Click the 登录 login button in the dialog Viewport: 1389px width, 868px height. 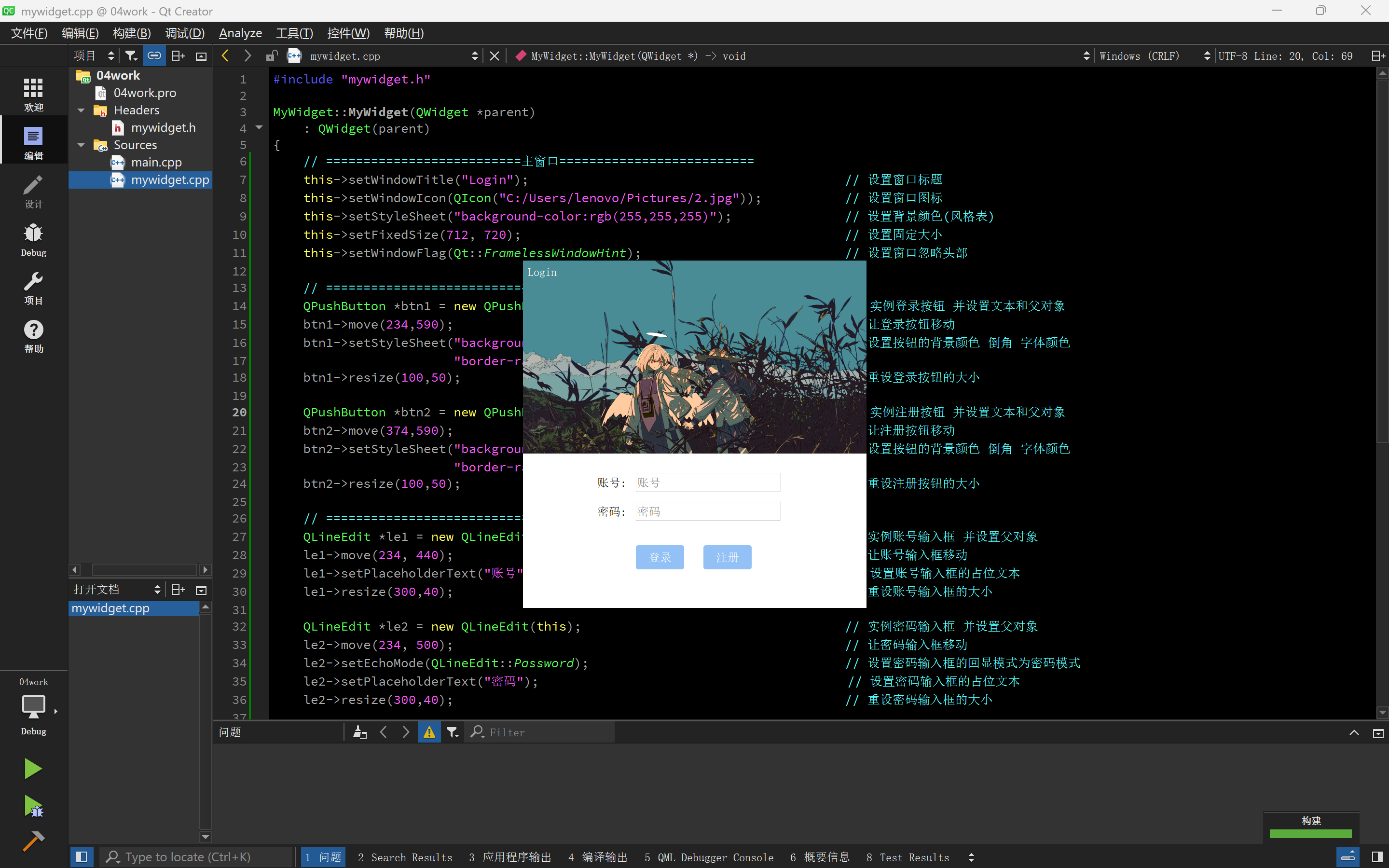coord(660,557)
